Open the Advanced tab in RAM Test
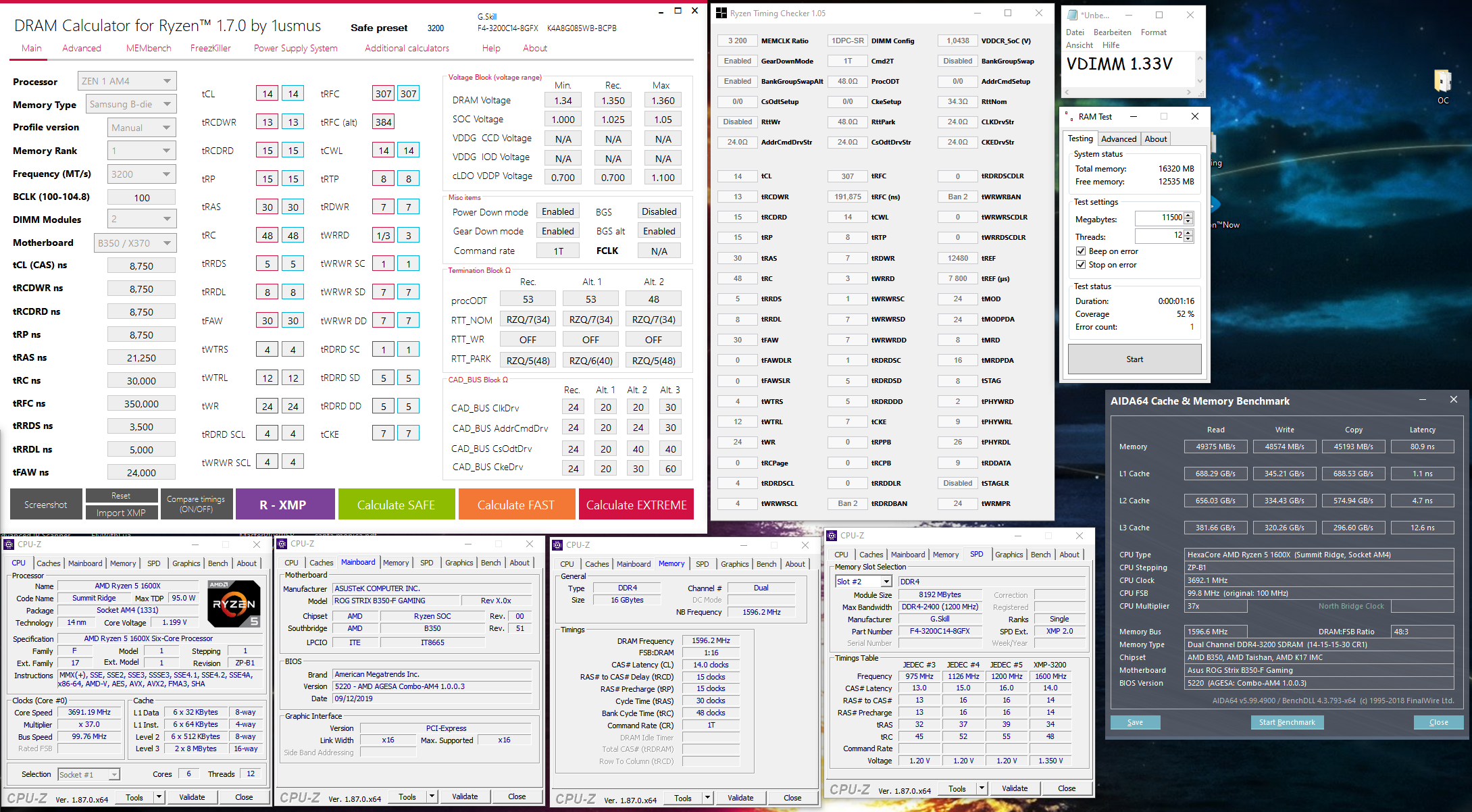This screenshot has height=812, width=1472. (x=1119, y=138)
